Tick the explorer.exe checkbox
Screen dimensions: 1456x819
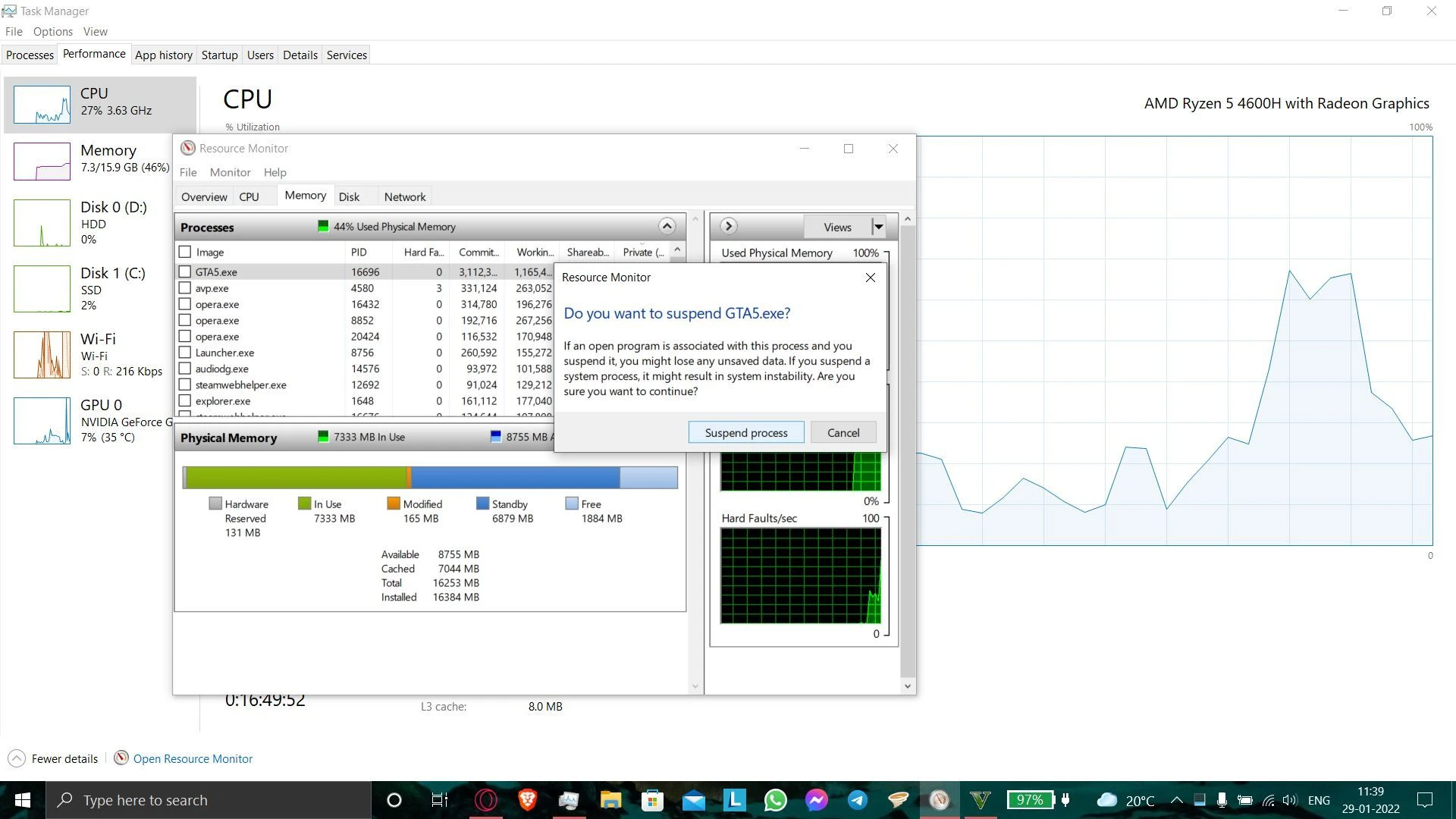[185, 401]
